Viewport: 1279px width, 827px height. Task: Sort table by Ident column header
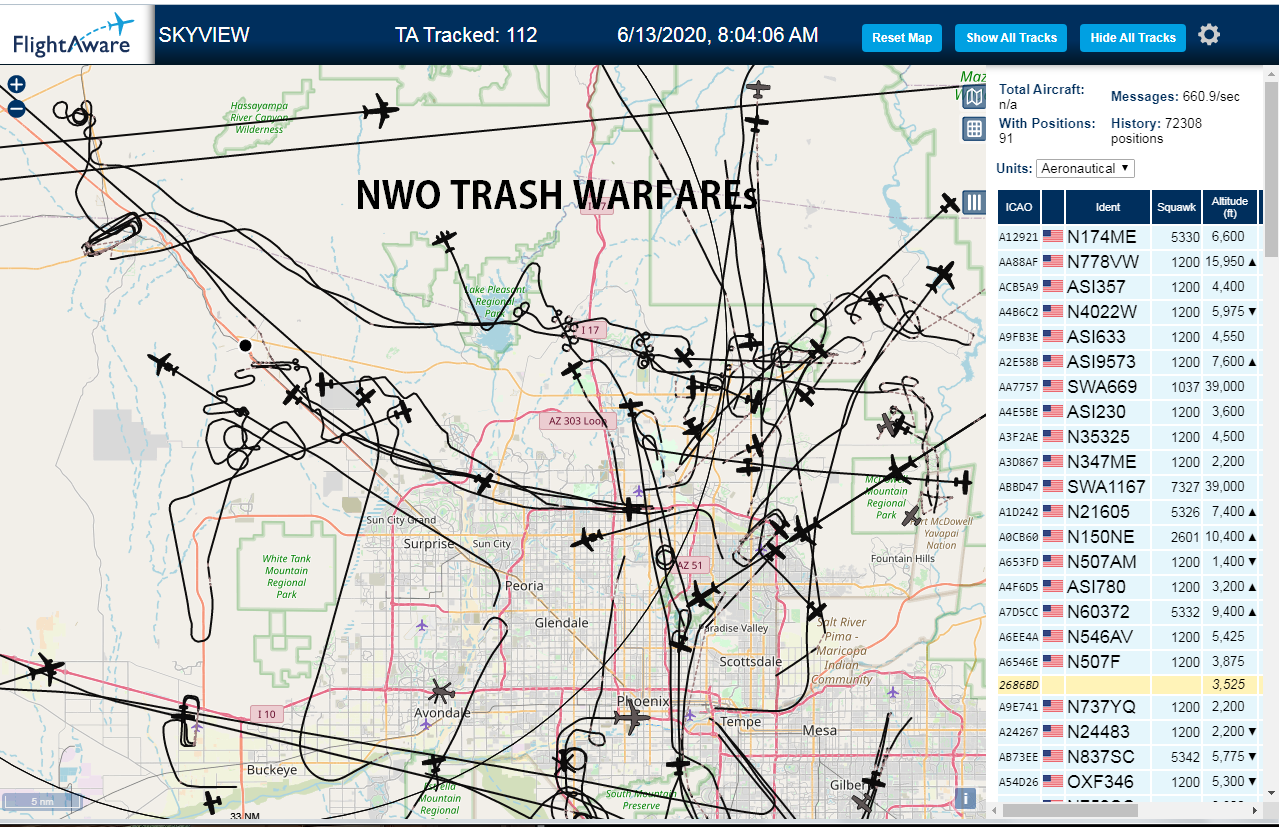[x=1108, y=207]
